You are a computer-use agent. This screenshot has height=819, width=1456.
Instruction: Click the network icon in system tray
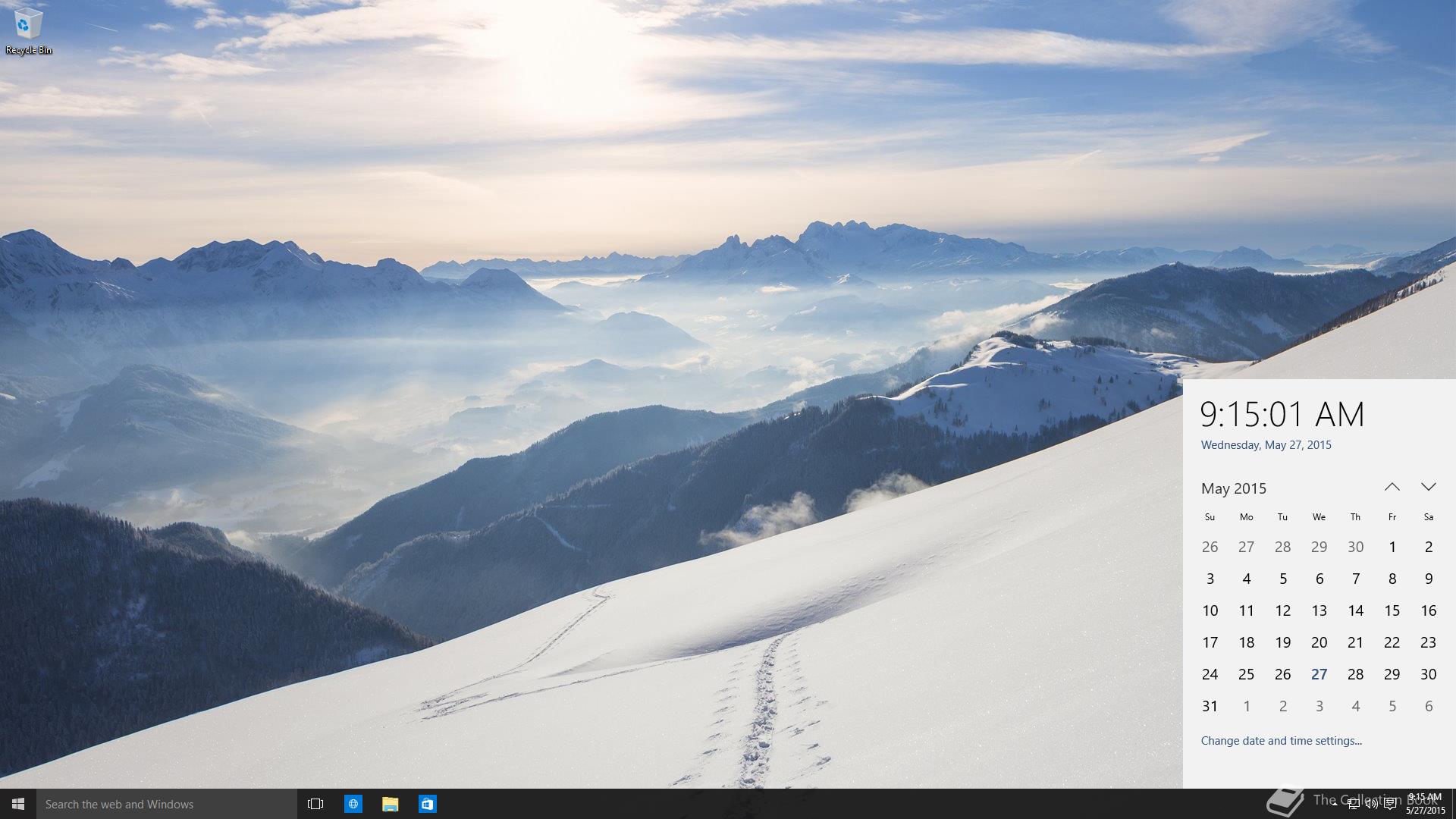click(x=1354, y=805)
